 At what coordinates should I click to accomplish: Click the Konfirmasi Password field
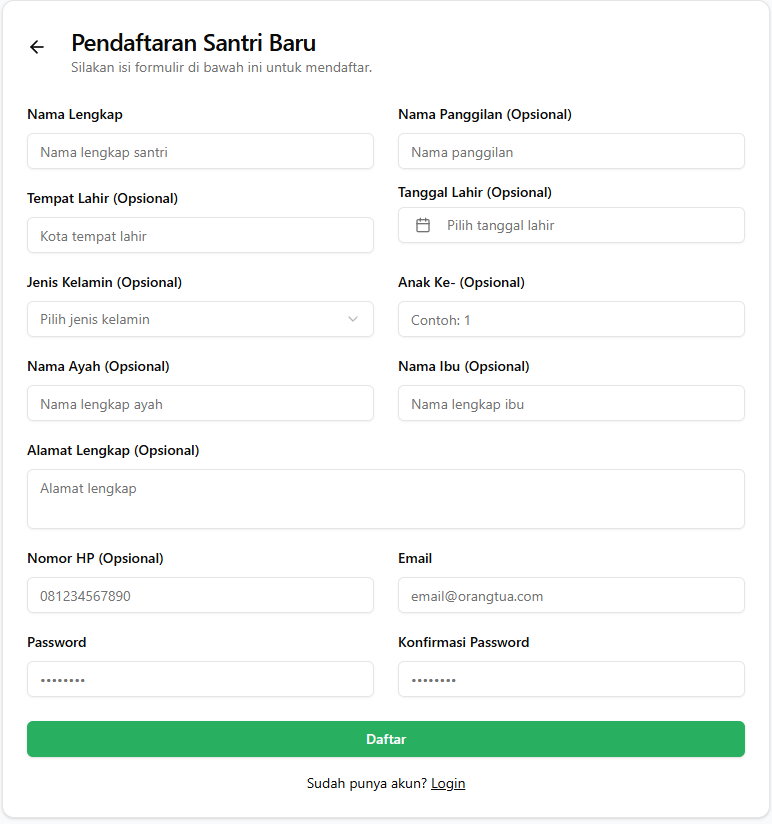[x=570, y=679]
